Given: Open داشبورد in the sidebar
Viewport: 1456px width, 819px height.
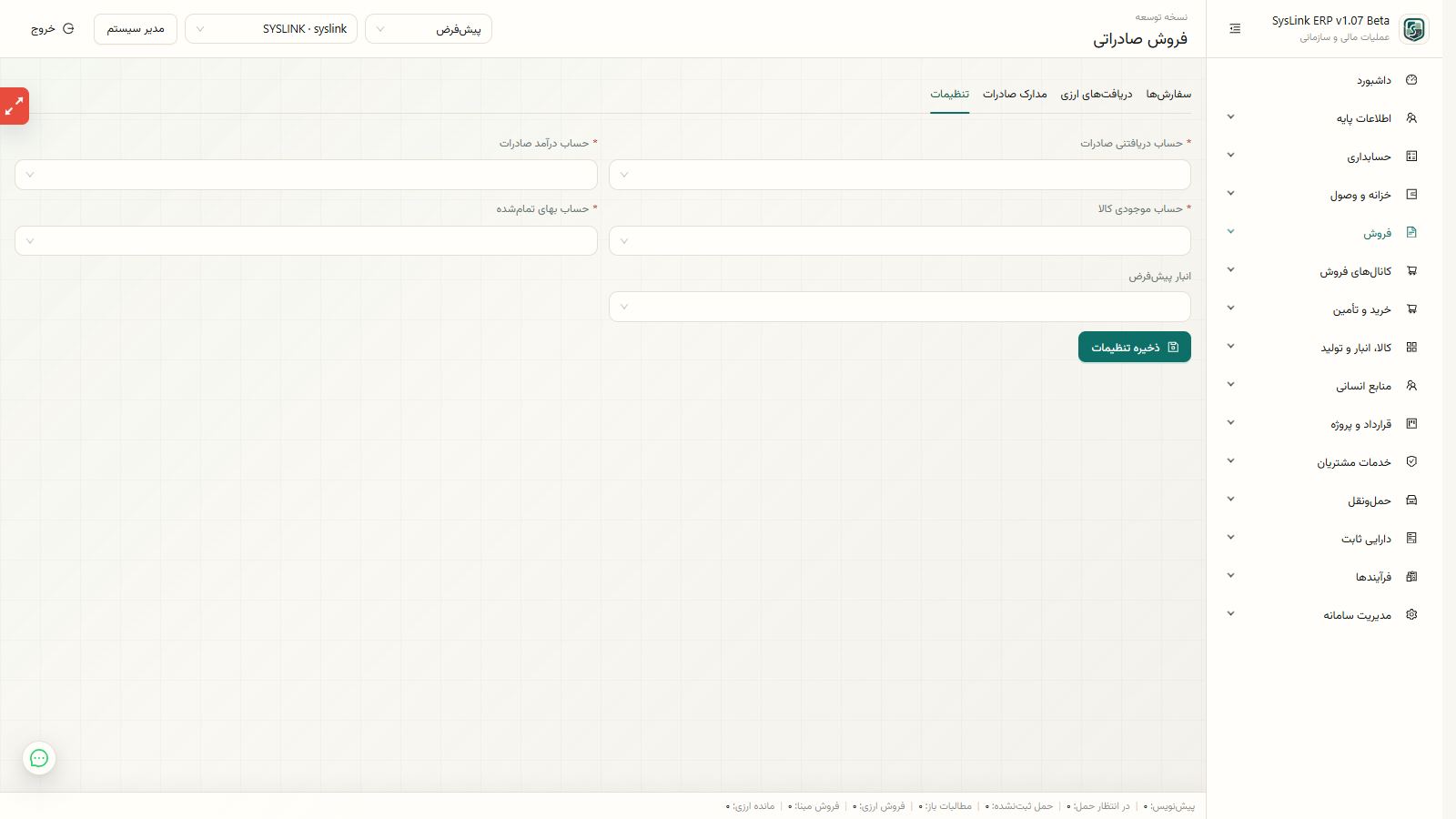Looking at the screenshot, I should (x=1324, y=80).
